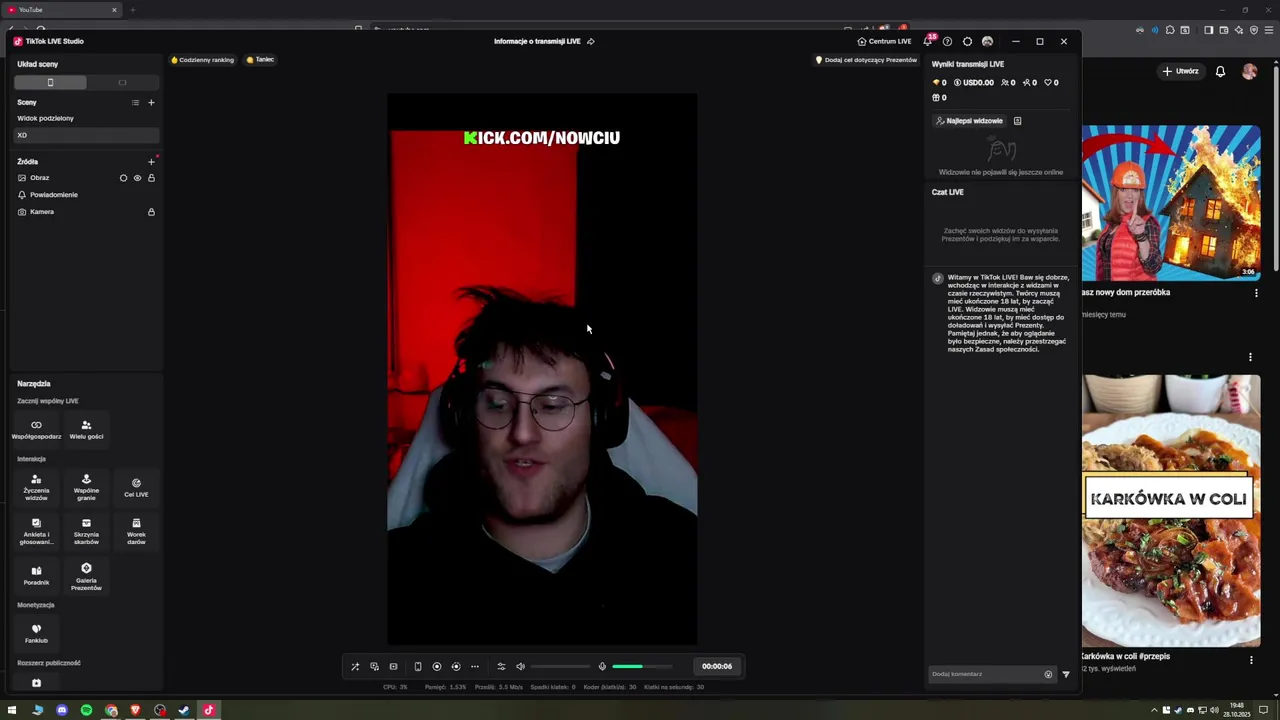Mute the desktop speaker audio
The height and width of the screenshot is (720, 1280).
click(x=520, y=666)
